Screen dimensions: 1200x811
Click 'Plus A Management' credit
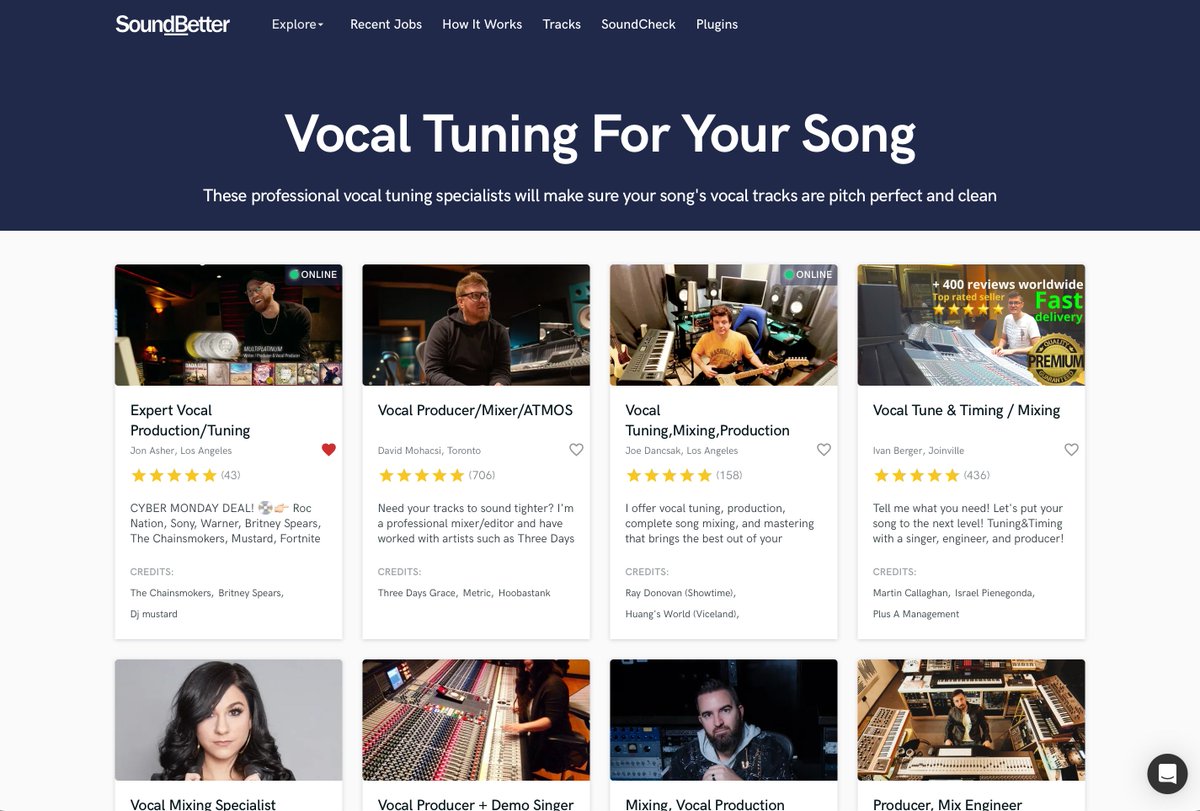coord(916,614)
